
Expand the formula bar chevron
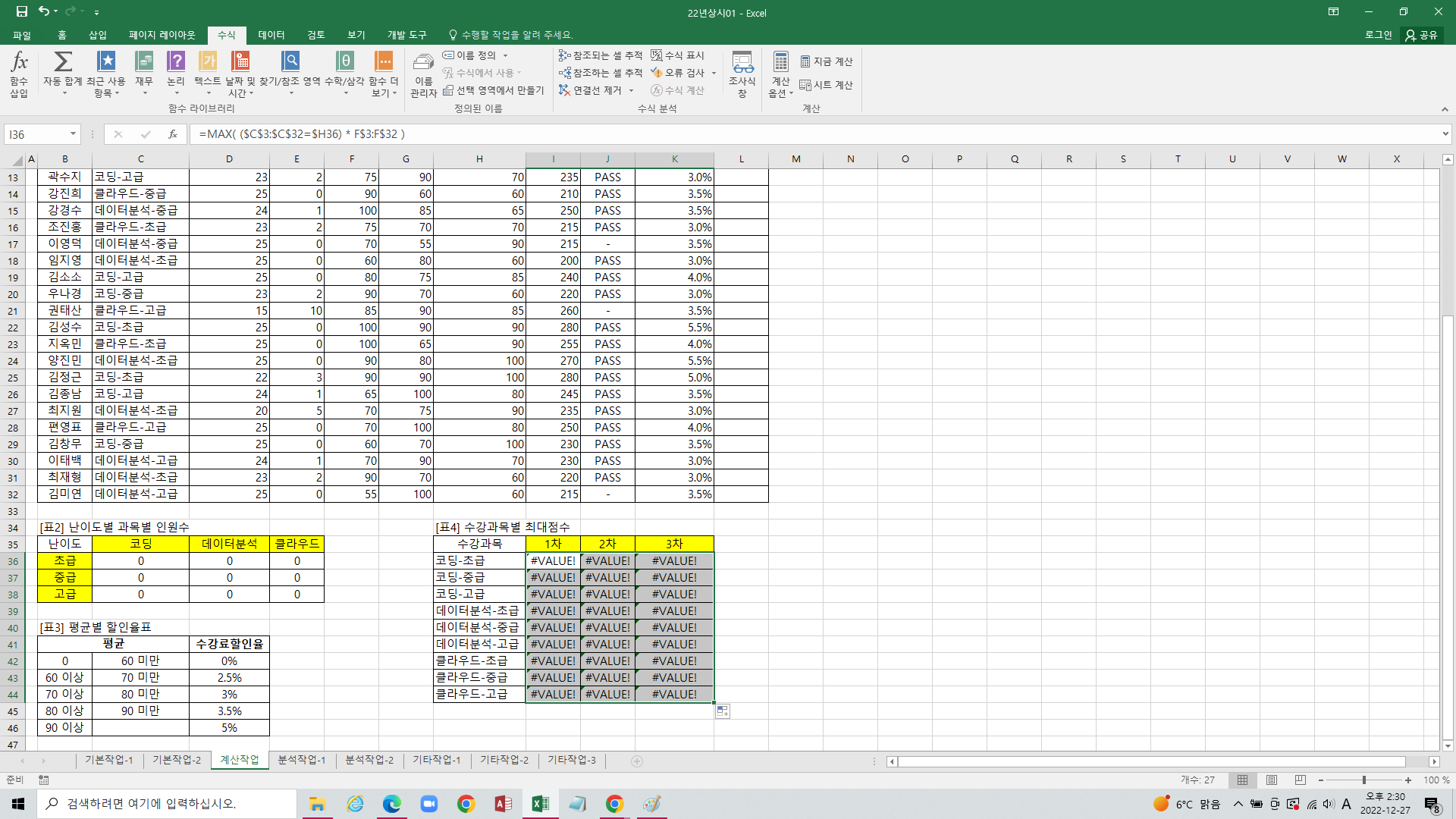1445,134
